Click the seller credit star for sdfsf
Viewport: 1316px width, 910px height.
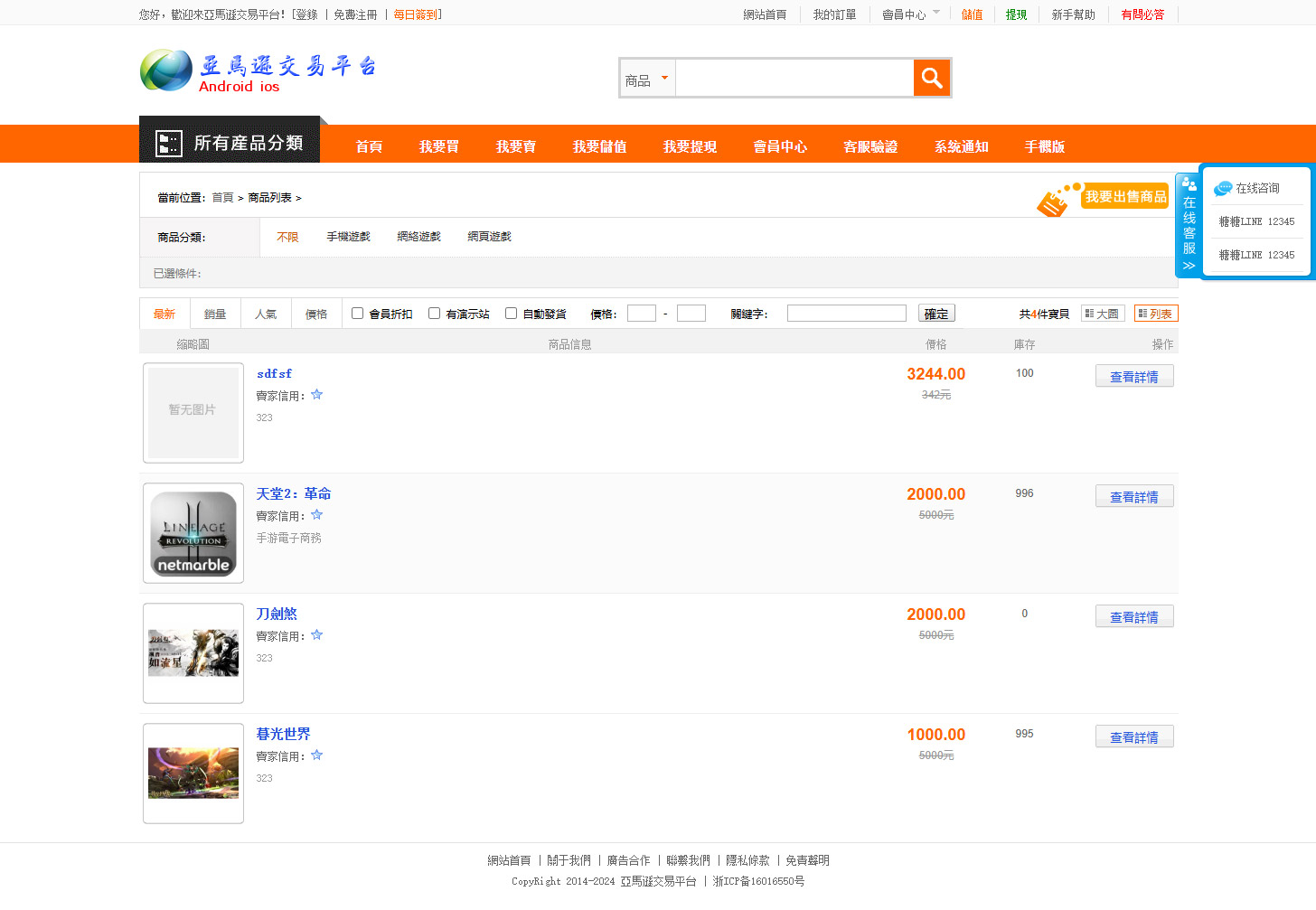click(316, 395)
